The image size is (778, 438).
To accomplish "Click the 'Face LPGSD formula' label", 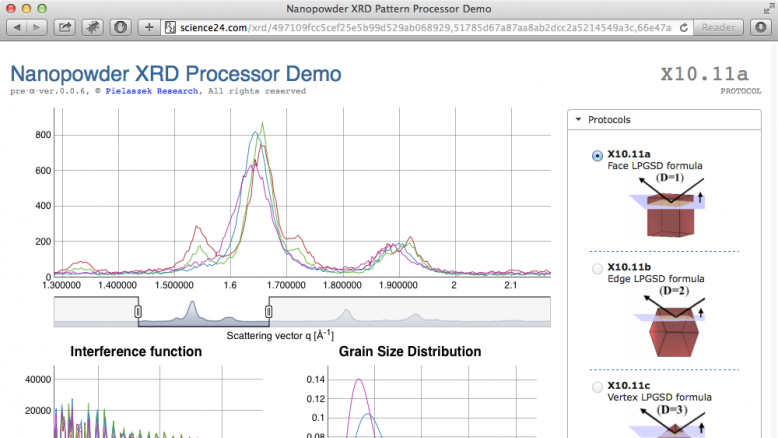I will [655, 166].
